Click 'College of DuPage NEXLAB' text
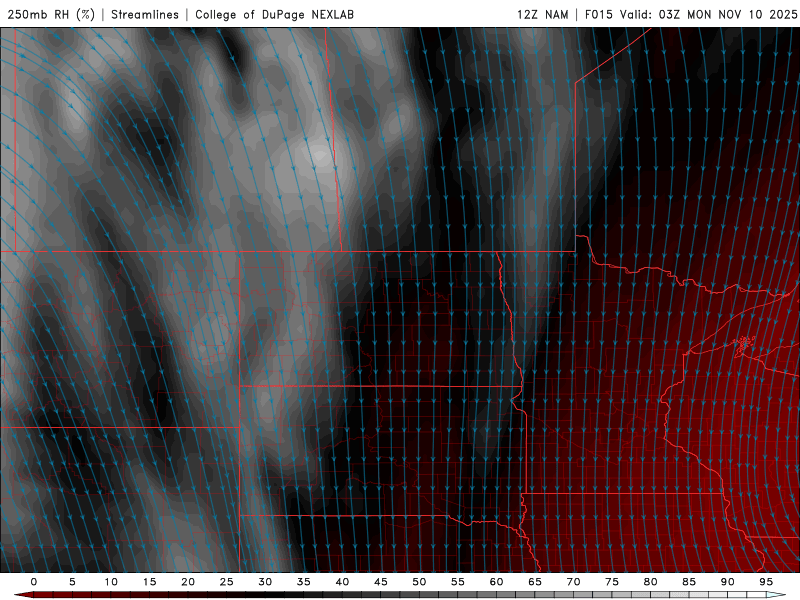 coord(274,14)
